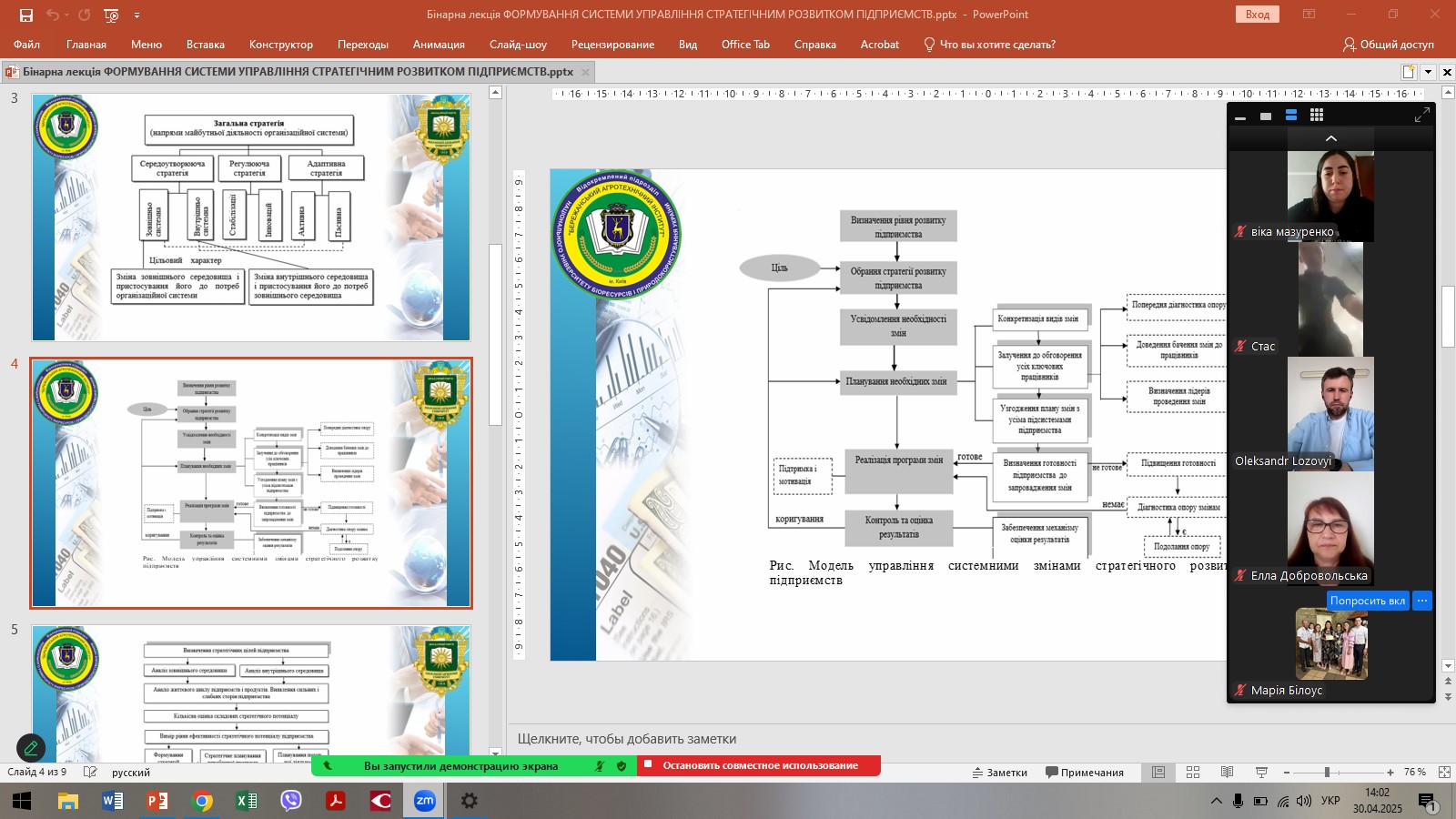This screenshot has height=819, width=1456.
Task: Click the zoom slider in the status bar
Action: point(1327,773)
